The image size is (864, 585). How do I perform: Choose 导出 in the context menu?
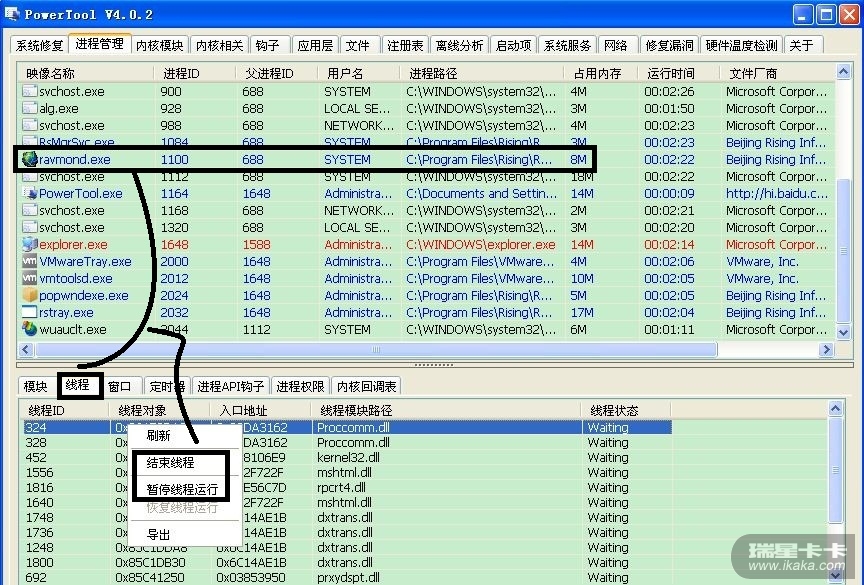pyautogui.click(x=185, y=534)
